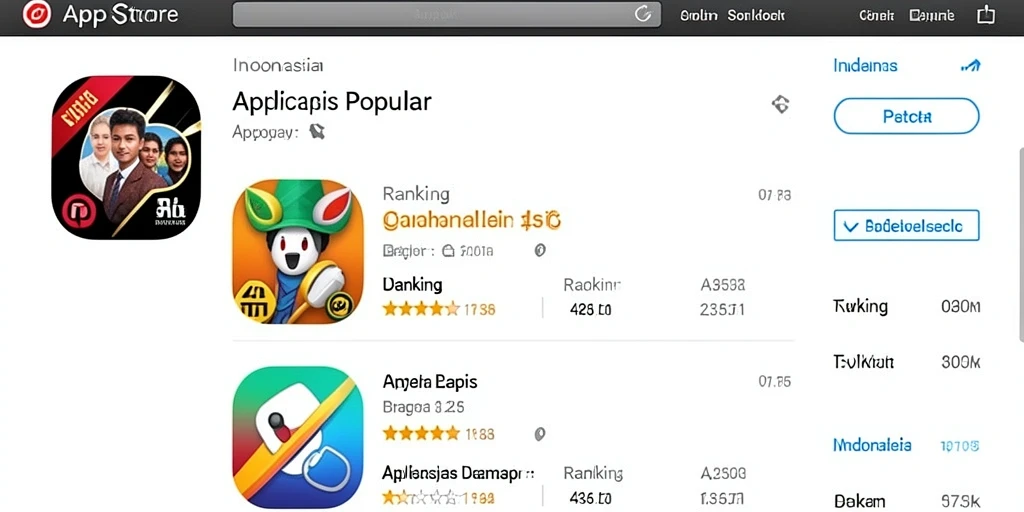Click the trending arrow icon beside Indeinas
The image size is (1024, 512).
point(970,65)
